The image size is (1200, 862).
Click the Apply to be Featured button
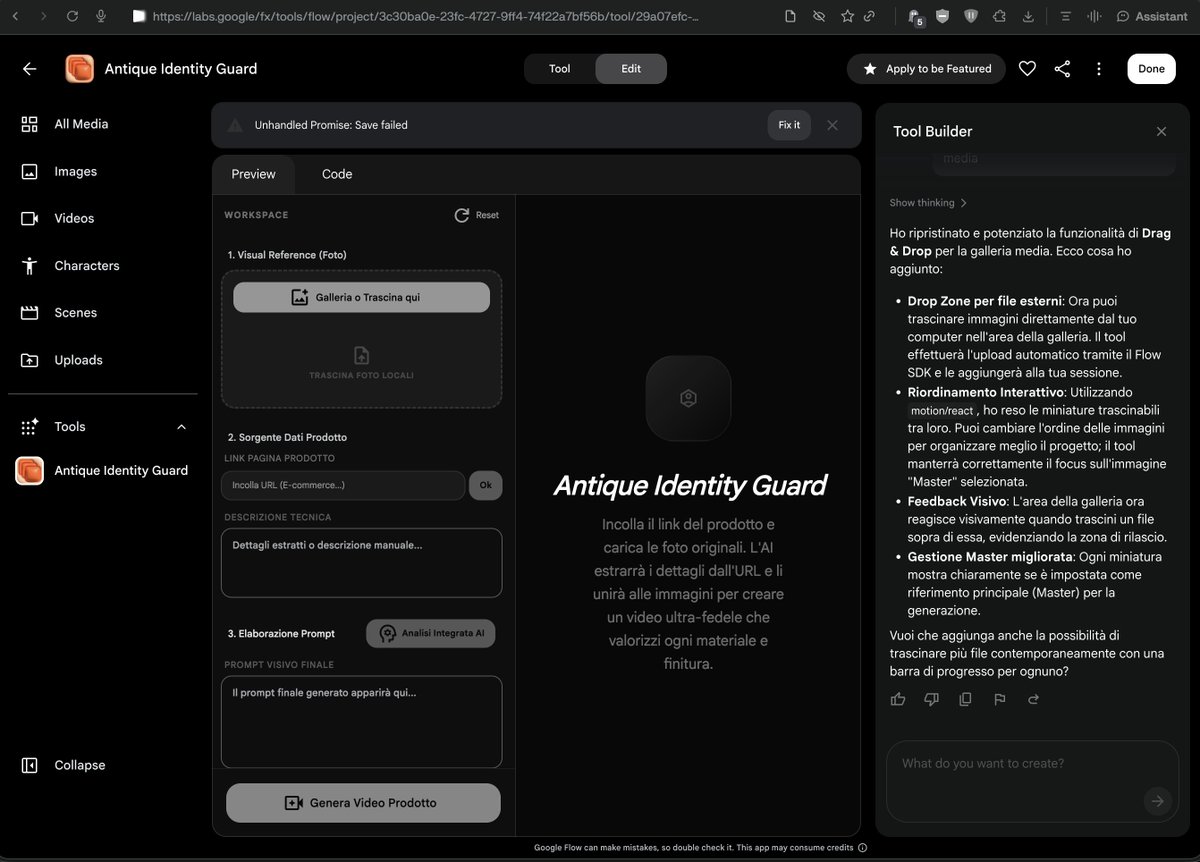(926, 69)
